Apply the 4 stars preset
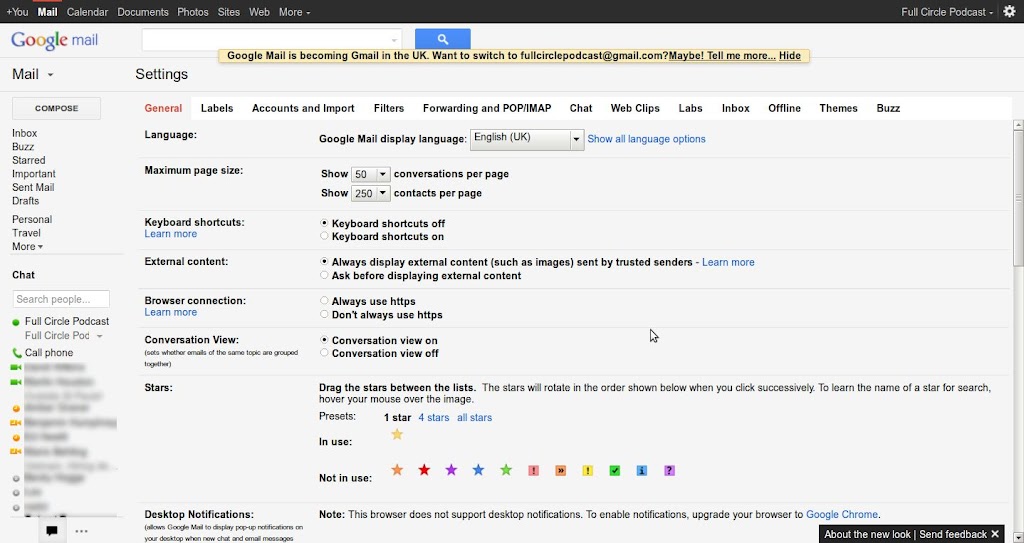The image size is (1024, 543). (434, 418)
